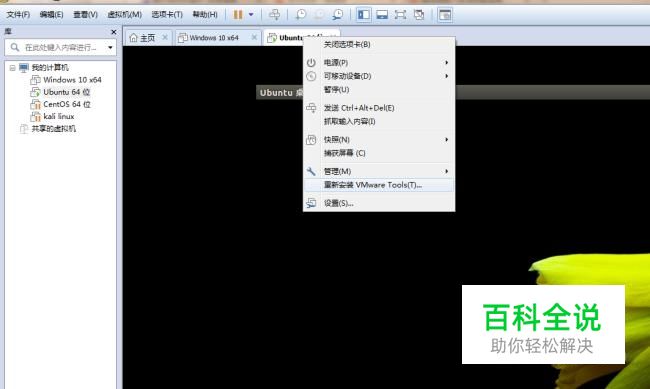Expand the 电源(P) submenu

click(x=379, y=63)
